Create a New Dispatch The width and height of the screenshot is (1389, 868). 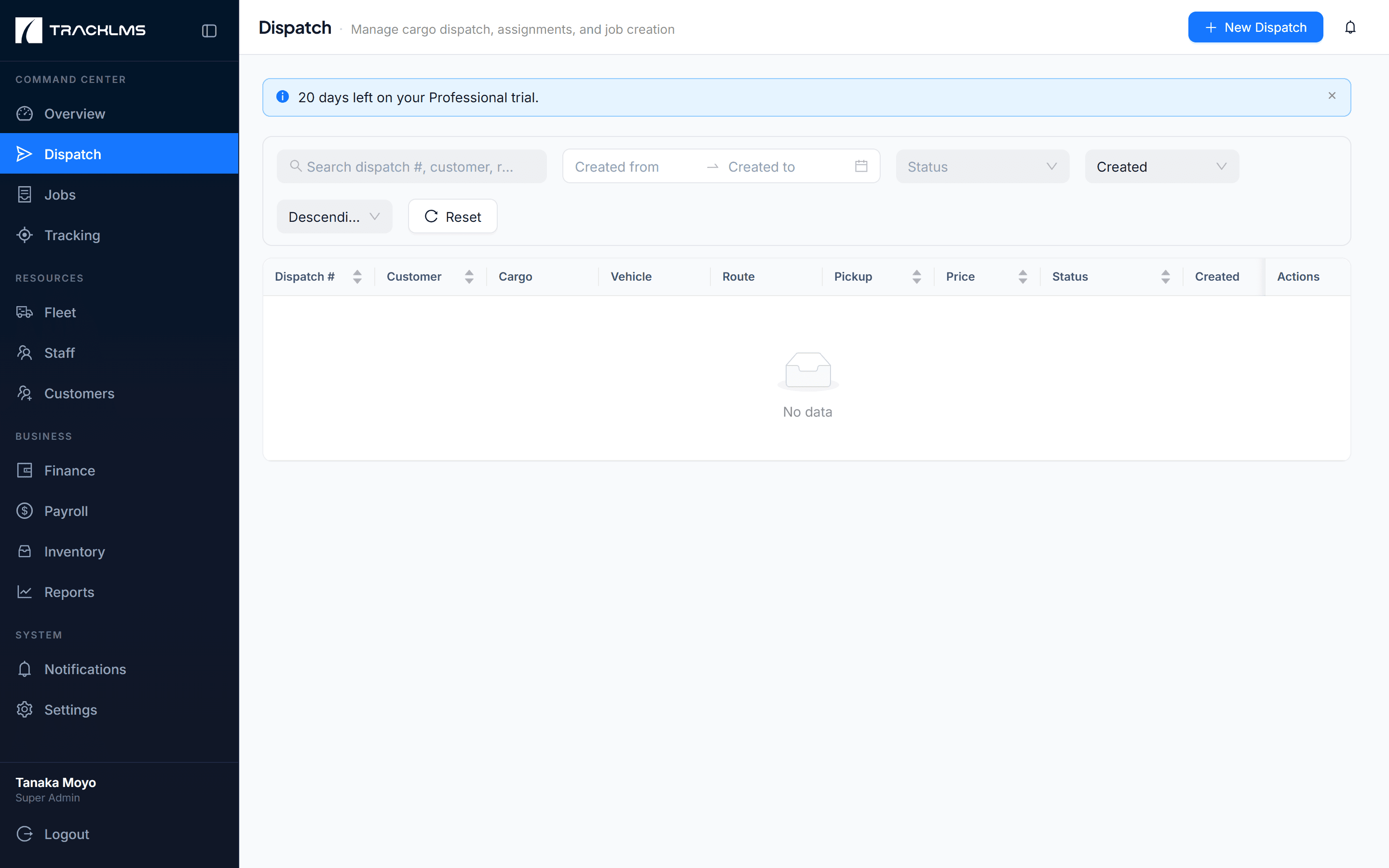tap(1255, 27)
